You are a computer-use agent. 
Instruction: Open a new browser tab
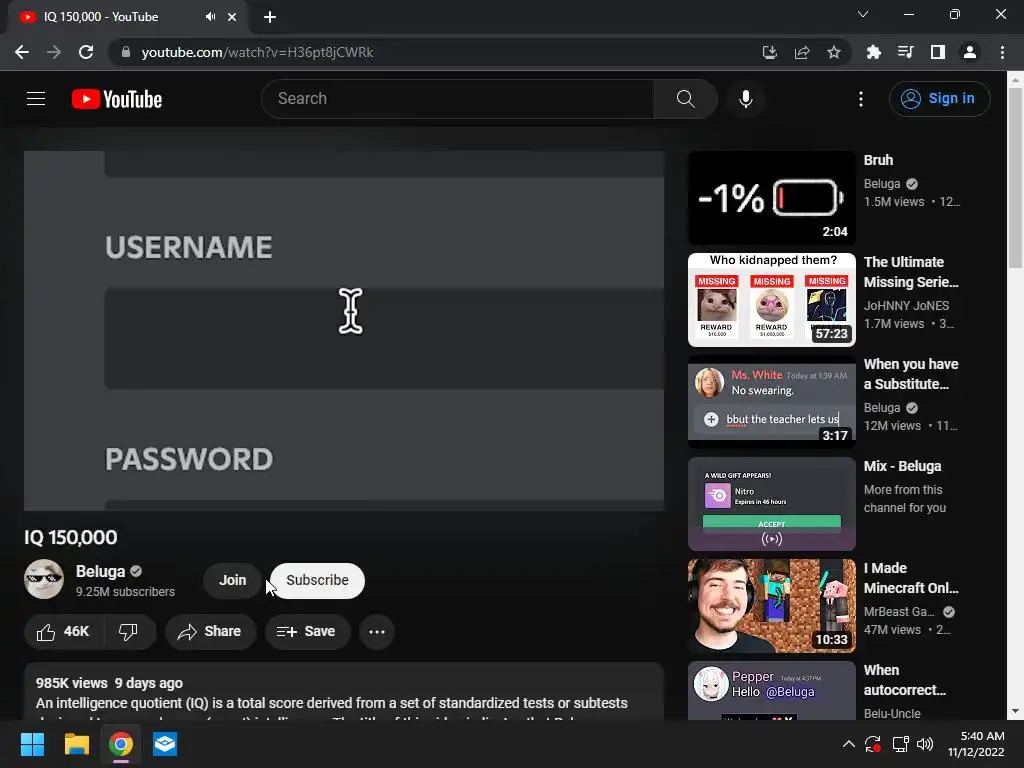[270, 17]
